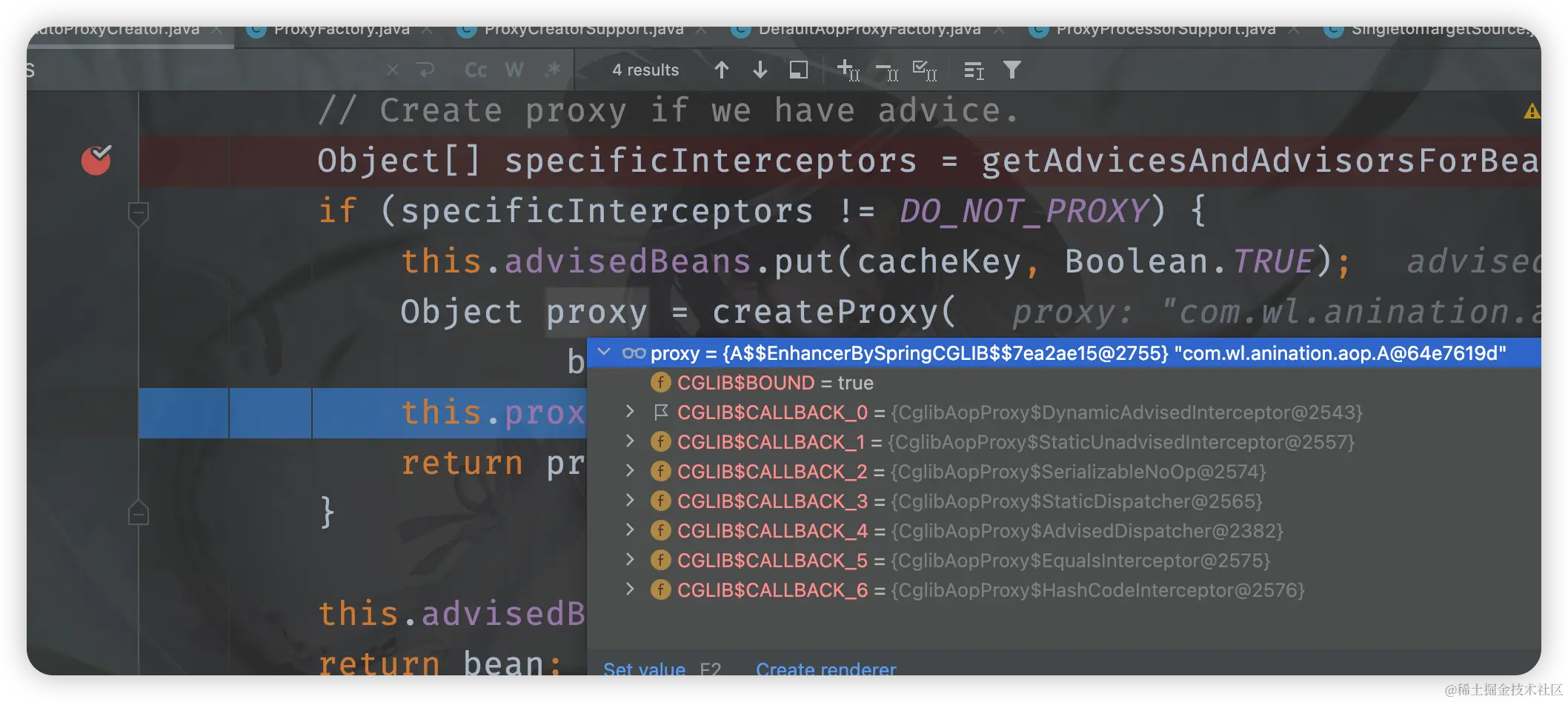Close the DefaultAopProxyFactory.java tab

click(x=999, y=31)
